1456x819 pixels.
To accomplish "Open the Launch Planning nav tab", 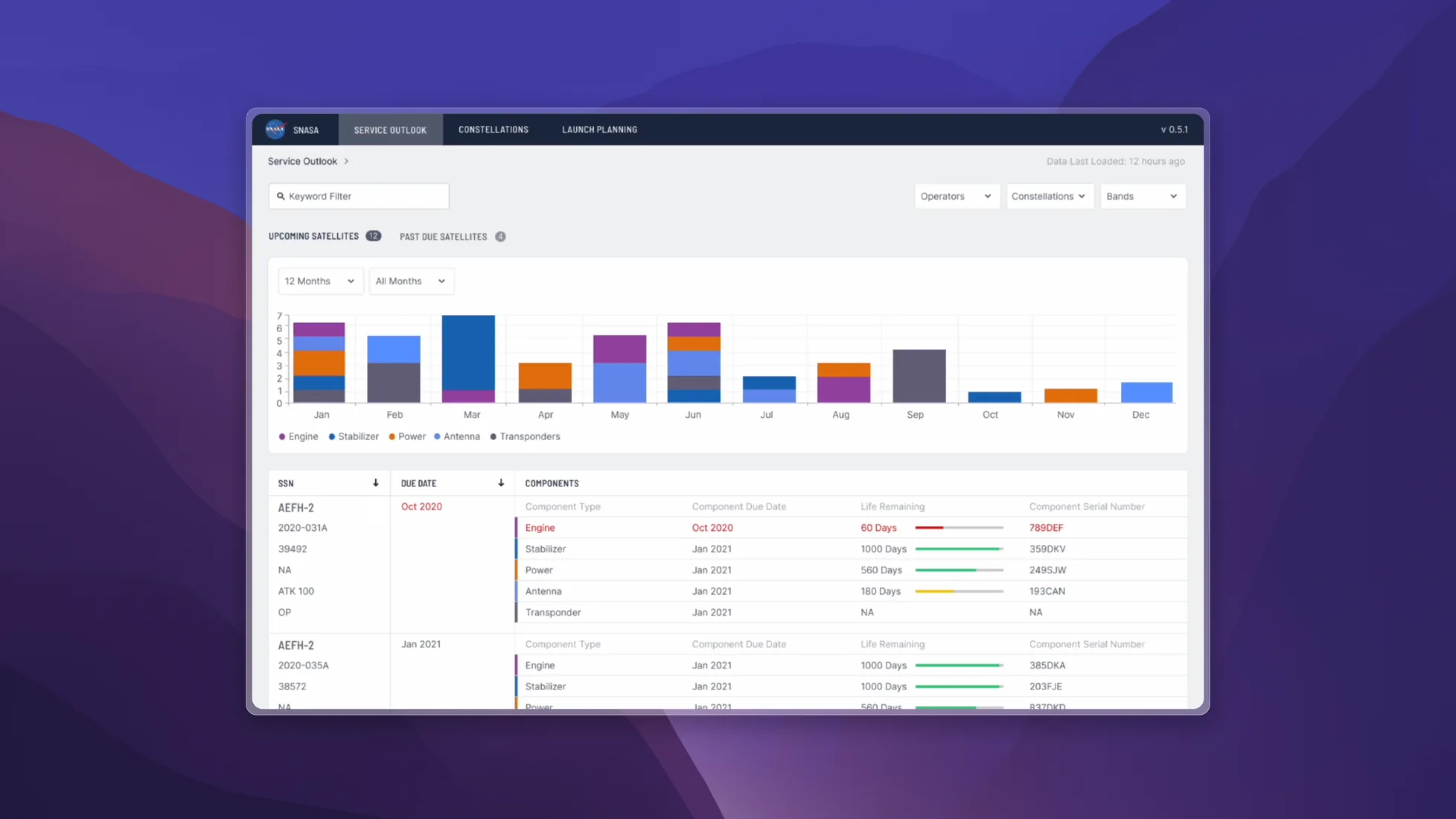I will pyautogui.click(x=599, y=130).
